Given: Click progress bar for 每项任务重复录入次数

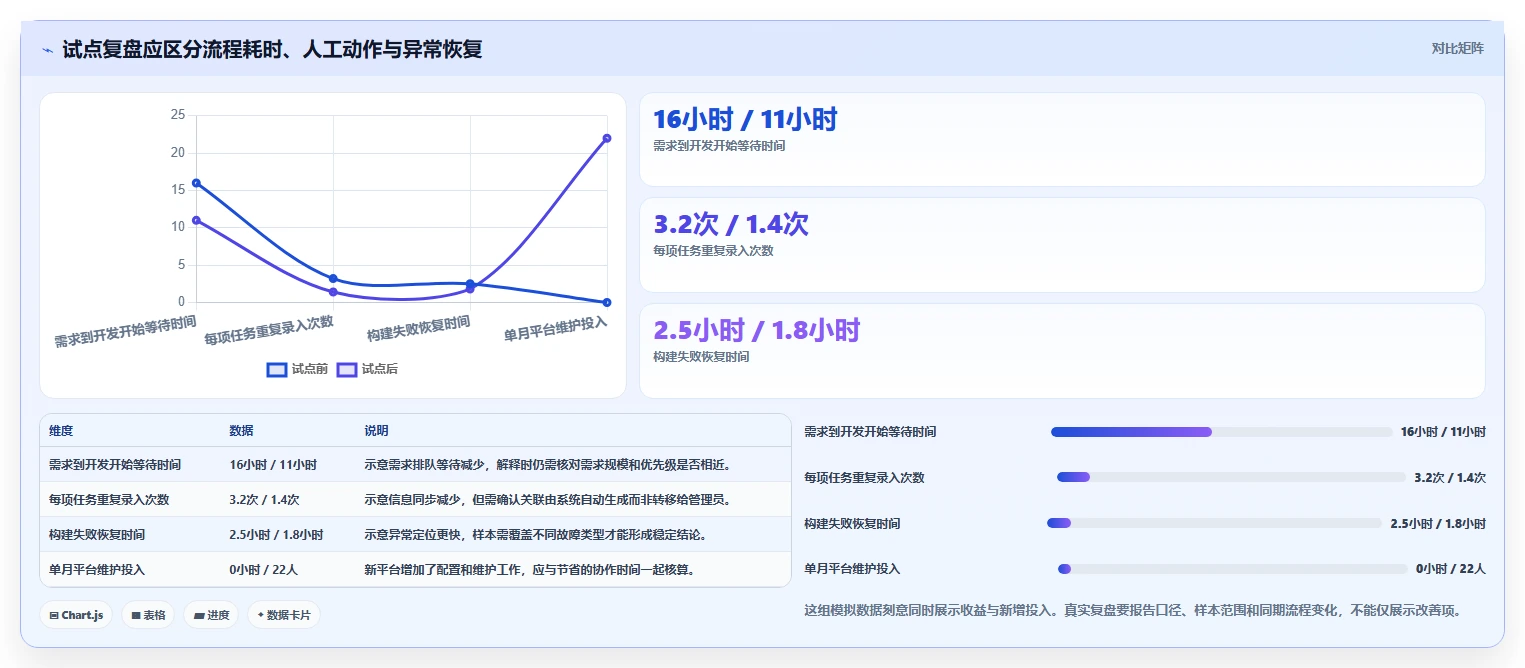Looking at the screenshot, I should 1231,478.
